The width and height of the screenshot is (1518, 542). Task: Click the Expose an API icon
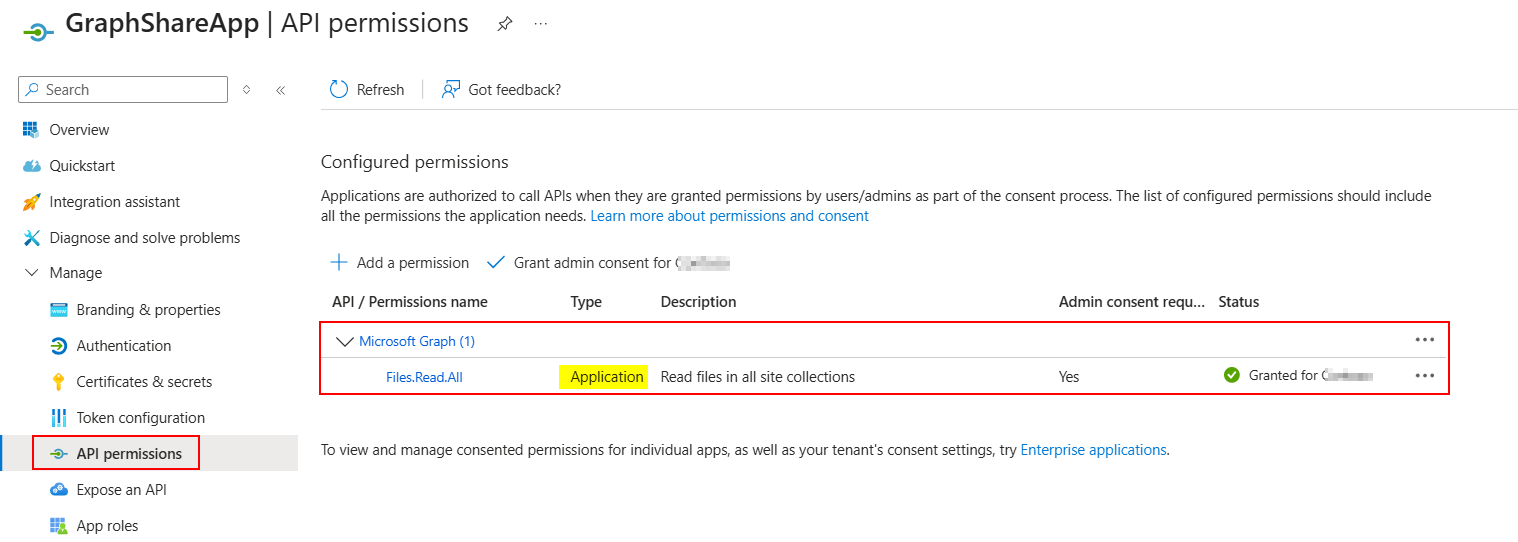(x=58, y=490)
